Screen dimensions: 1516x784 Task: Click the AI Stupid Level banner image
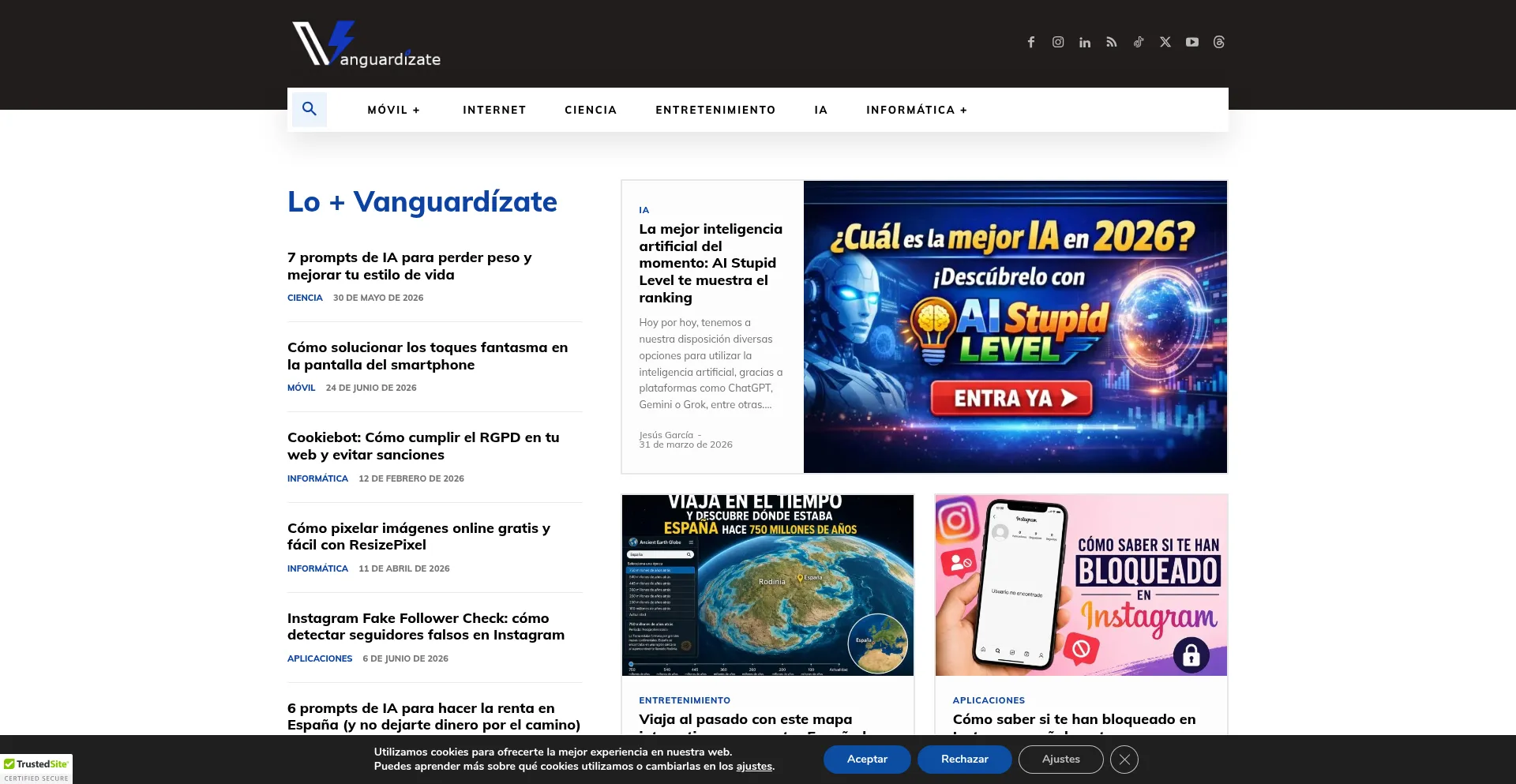point(1015,327)
